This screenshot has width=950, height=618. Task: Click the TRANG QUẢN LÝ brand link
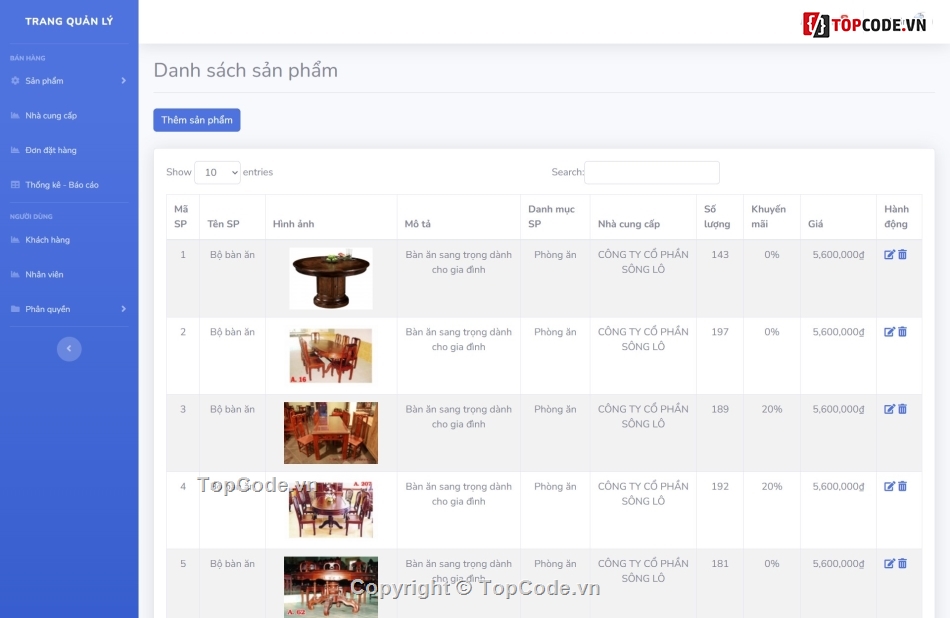tap(69, 21)
